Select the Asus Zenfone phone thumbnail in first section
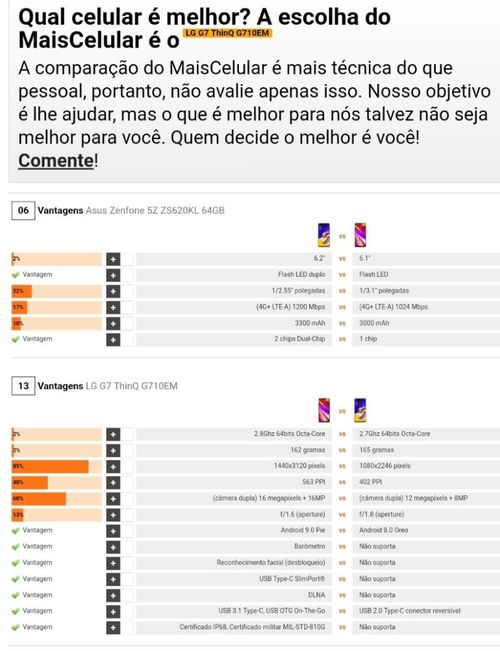The width and height of the screenshot is (500, 651). 324,235
